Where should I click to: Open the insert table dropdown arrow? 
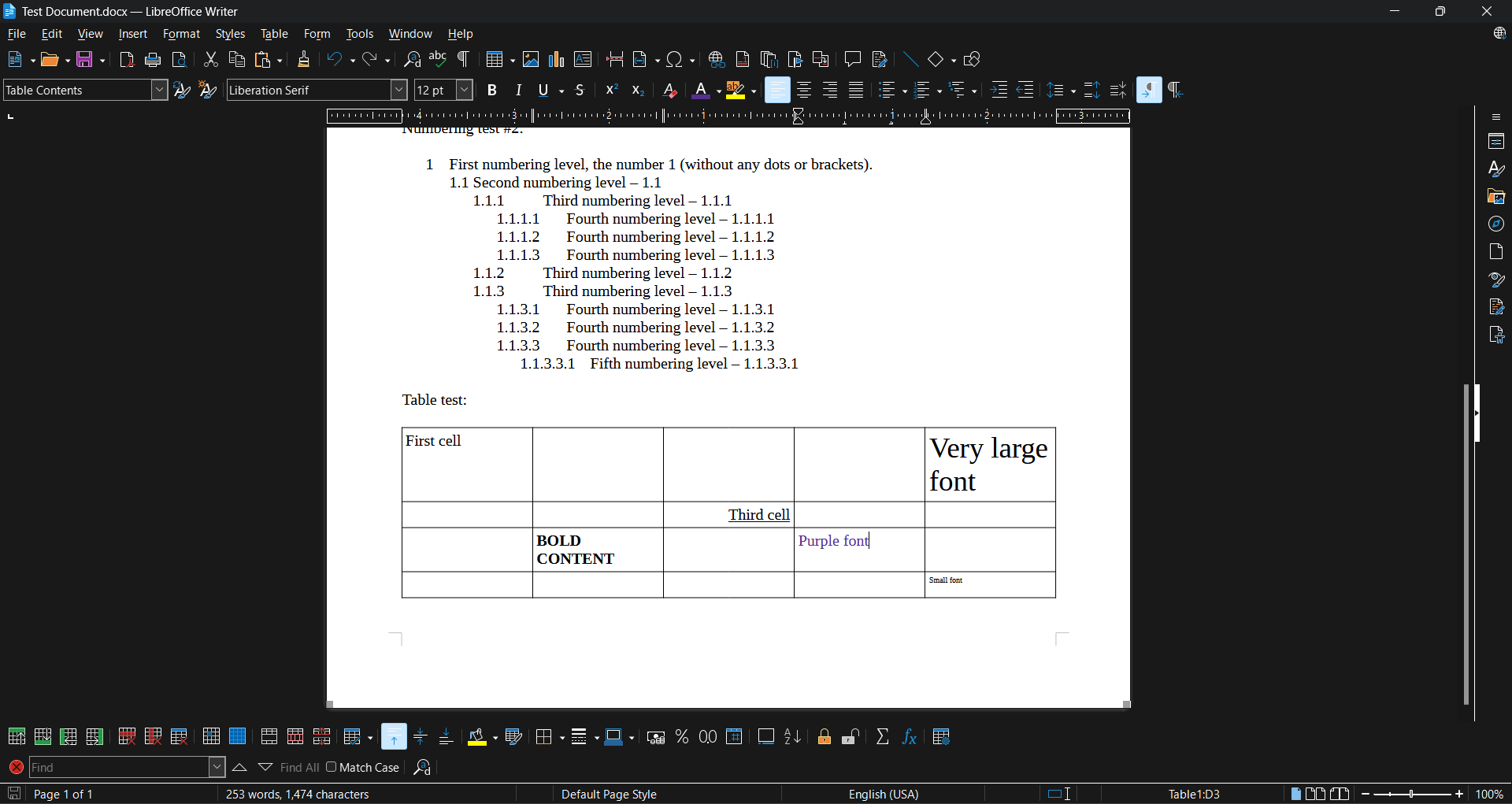pyautogui.click(x=513, y=61)
